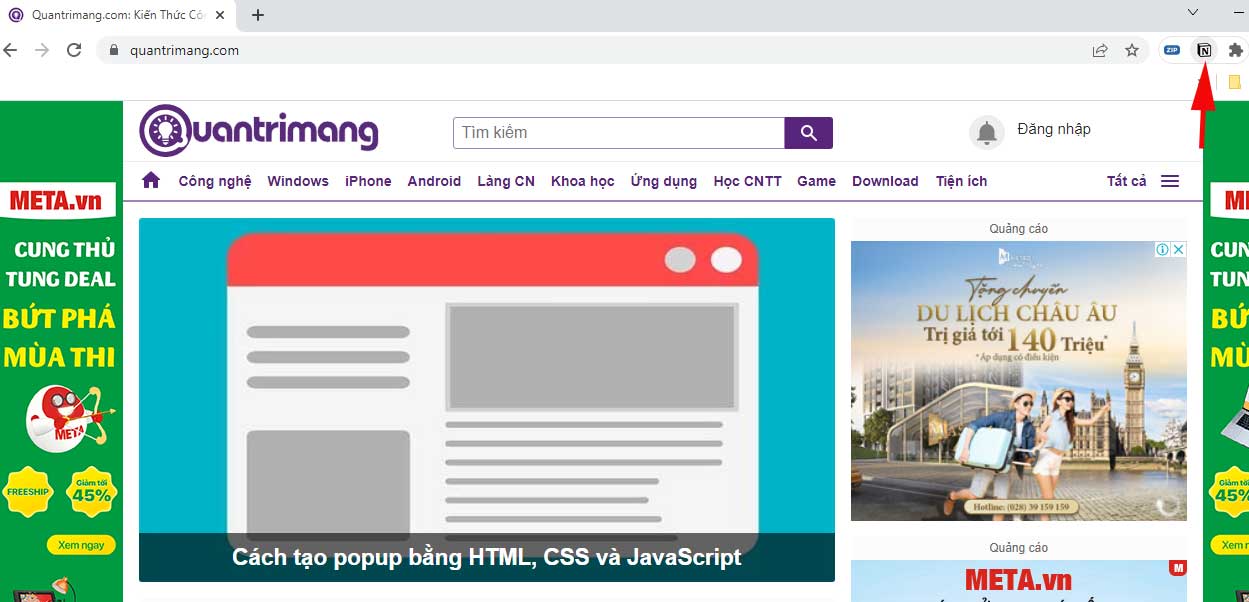View site information via the padlock icon

(114, 49)
